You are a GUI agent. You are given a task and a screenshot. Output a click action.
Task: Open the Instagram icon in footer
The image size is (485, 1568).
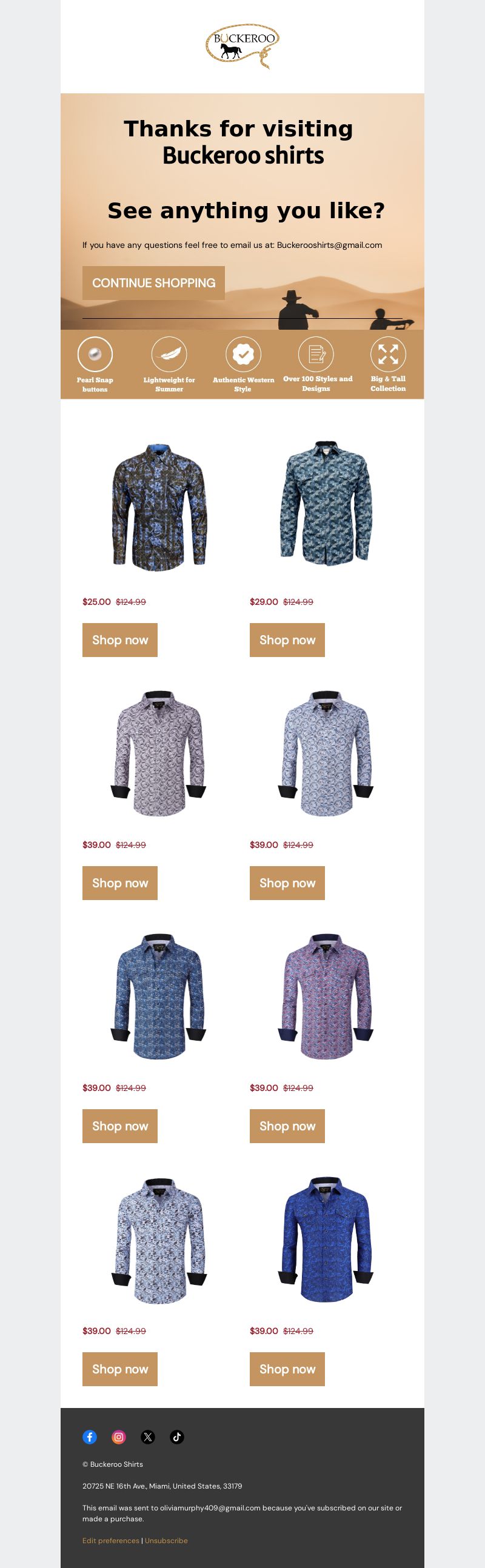(119, 1436)
